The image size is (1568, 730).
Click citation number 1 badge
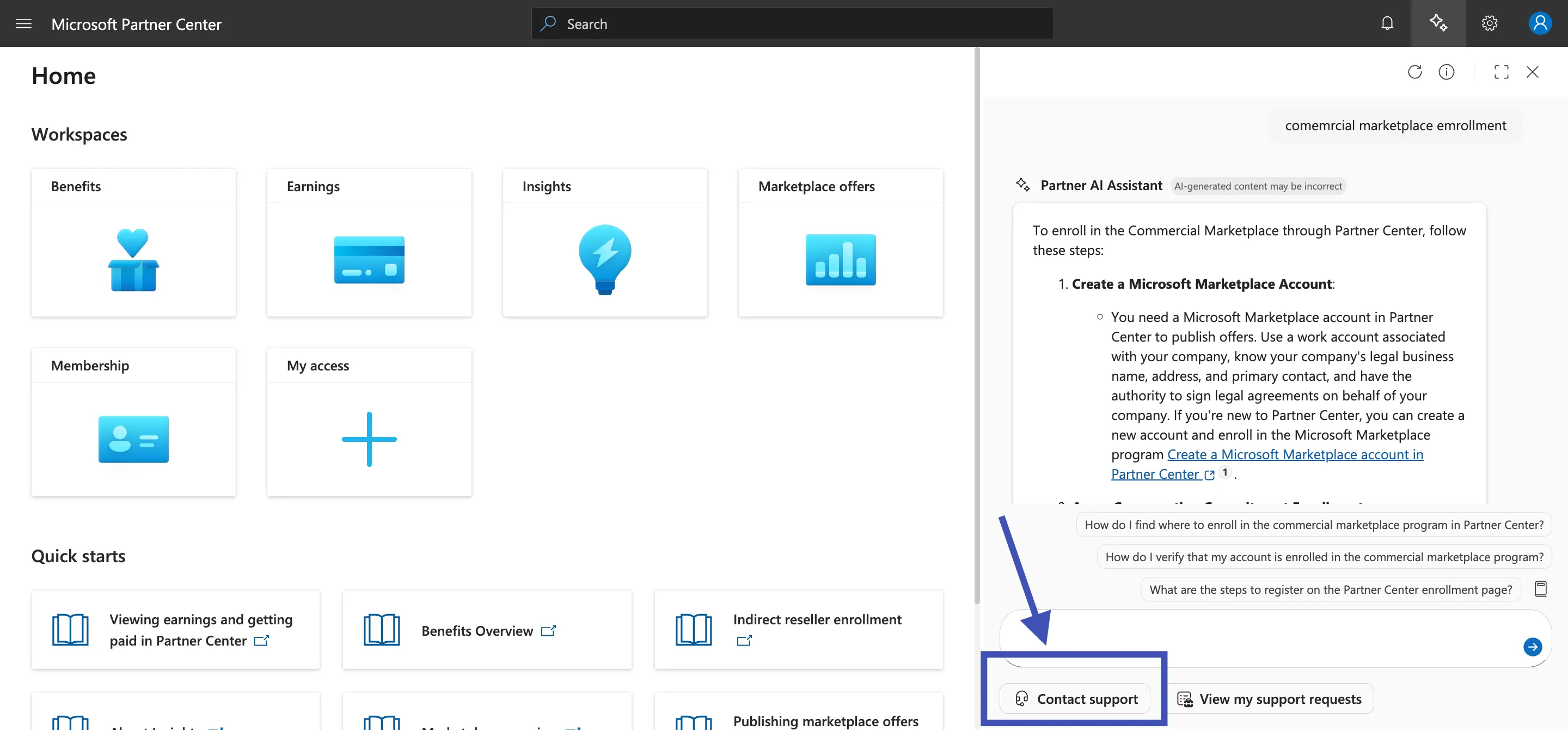(1224, 472)
